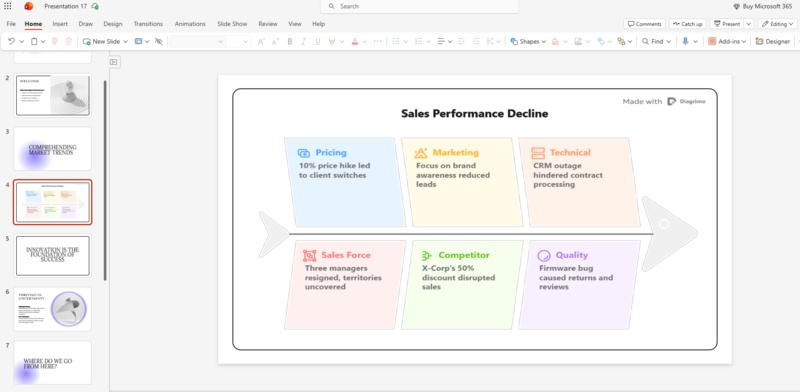Open the Add-ins dropdown

click(x=743, y=41)
